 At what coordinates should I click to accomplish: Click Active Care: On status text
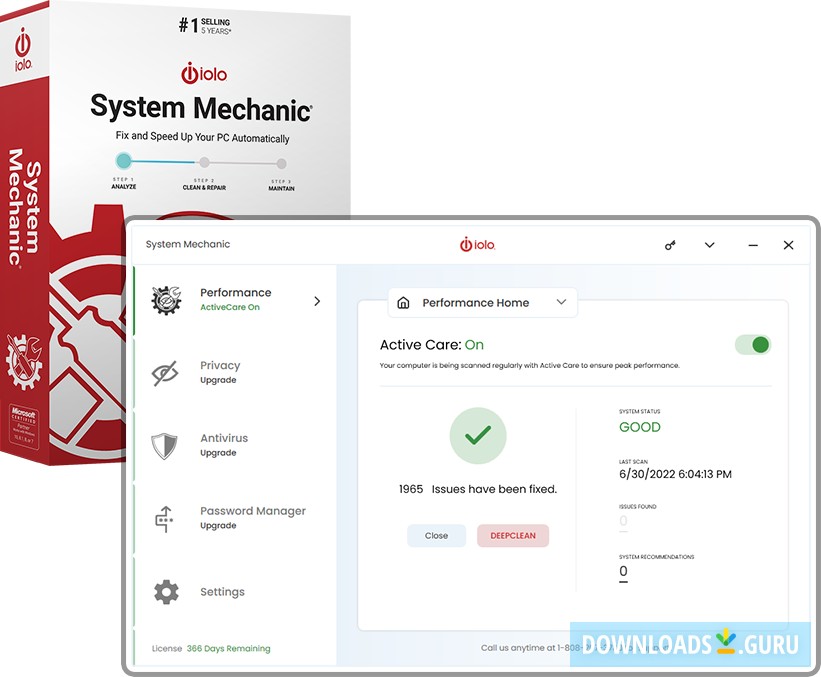pos(432,344)
